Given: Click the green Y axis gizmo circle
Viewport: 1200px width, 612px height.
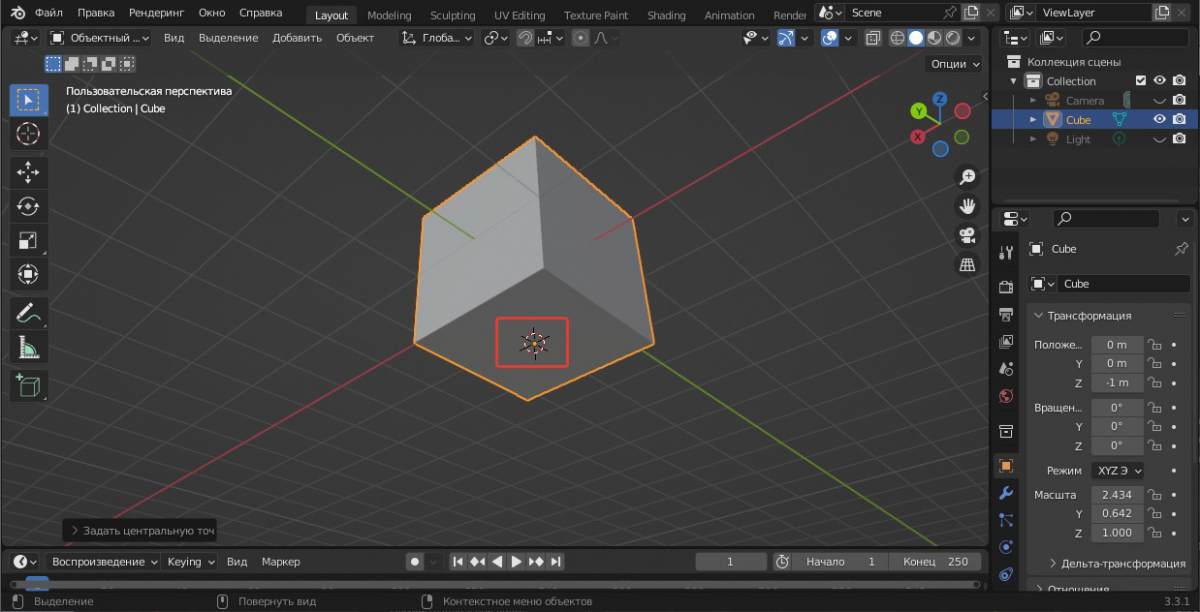Looking at the screenshot, I should pos(920,112).
